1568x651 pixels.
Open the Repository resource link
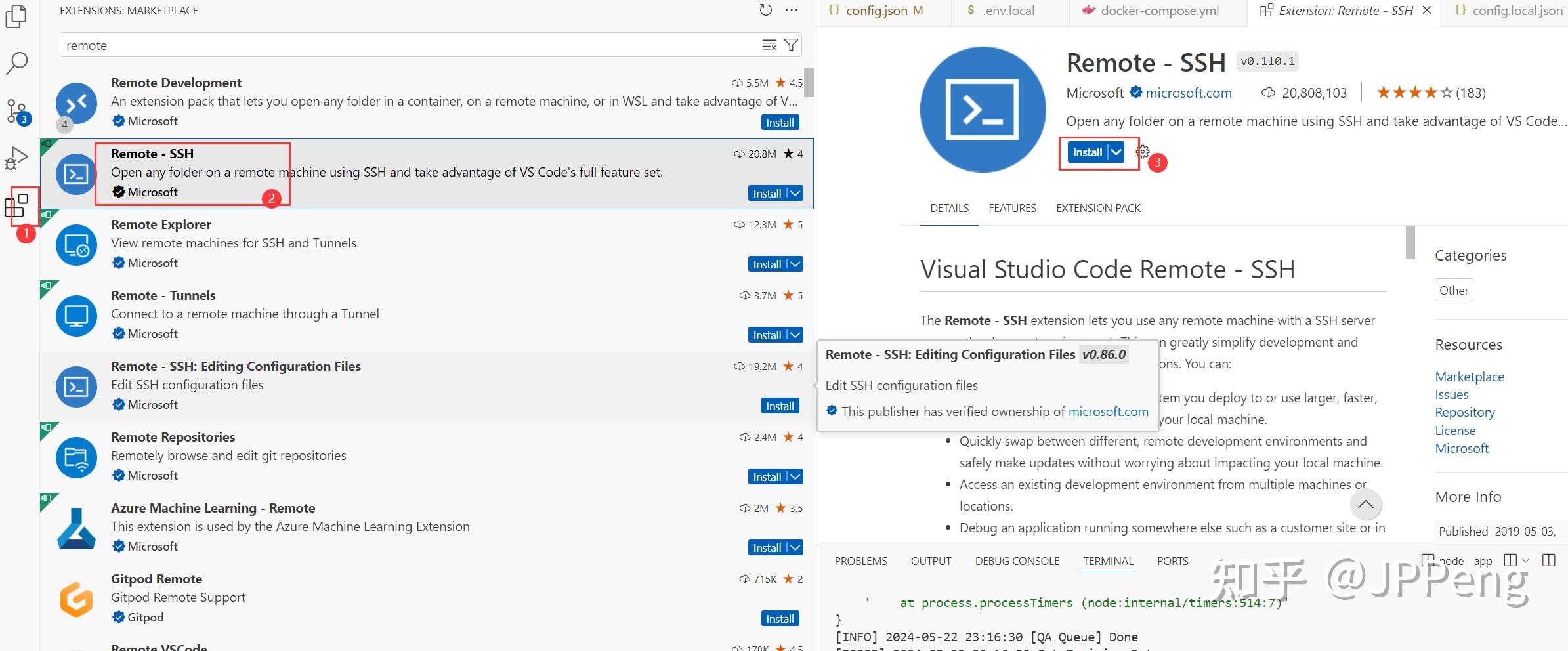point(1465,412)
